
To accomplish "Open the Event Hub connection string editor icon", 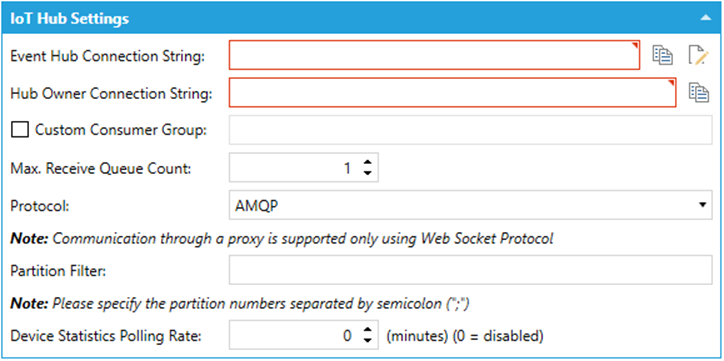I will [698, 55].
